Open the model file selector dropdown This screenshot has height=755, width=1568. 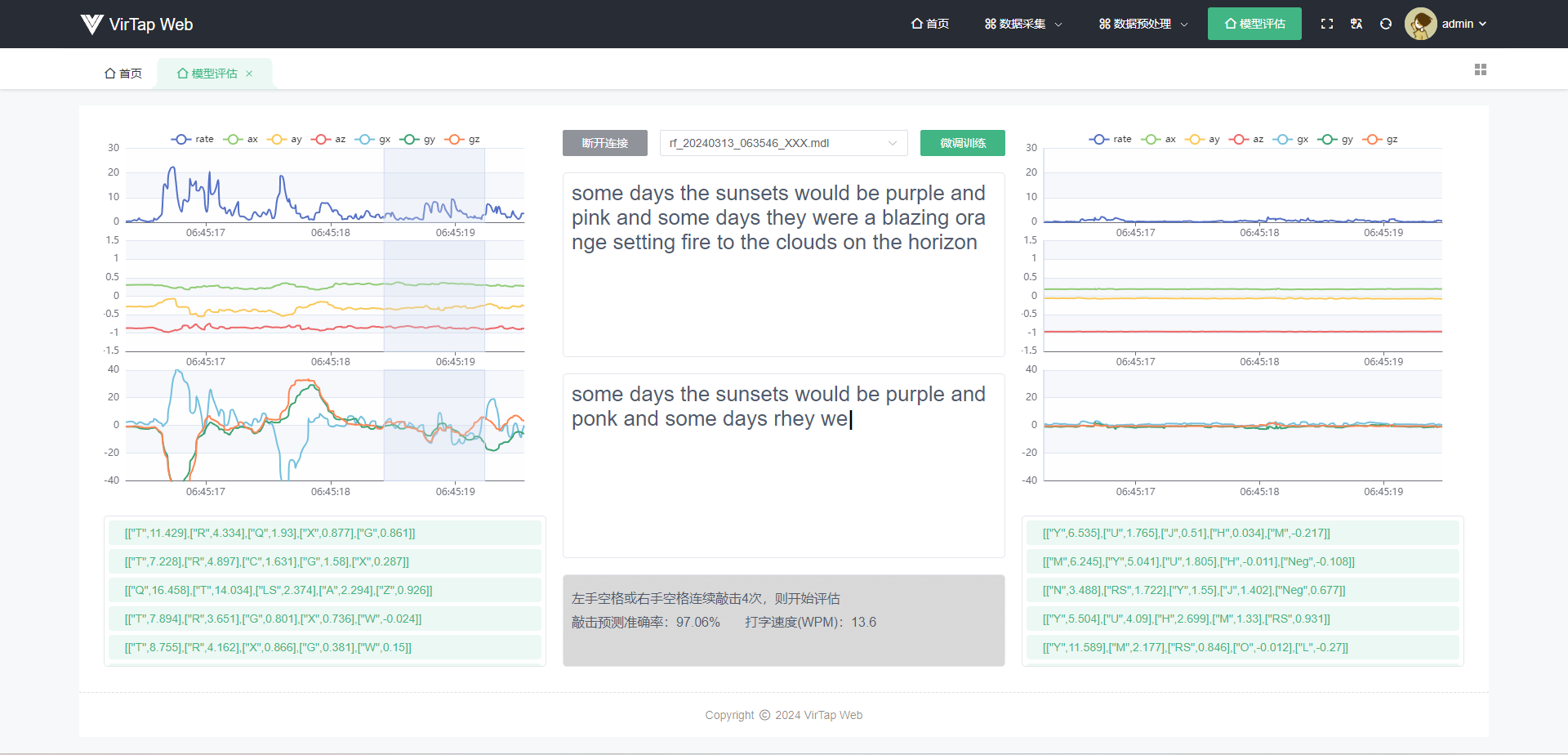(783, 143)
